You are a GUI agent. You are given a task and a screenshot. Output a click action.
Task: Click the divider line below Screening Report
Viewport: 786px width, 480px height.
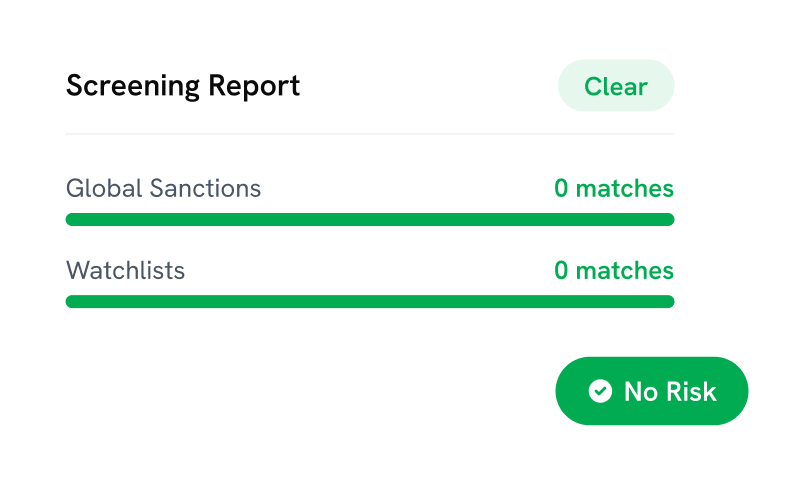pyautogui.click(x=370, y=134)
